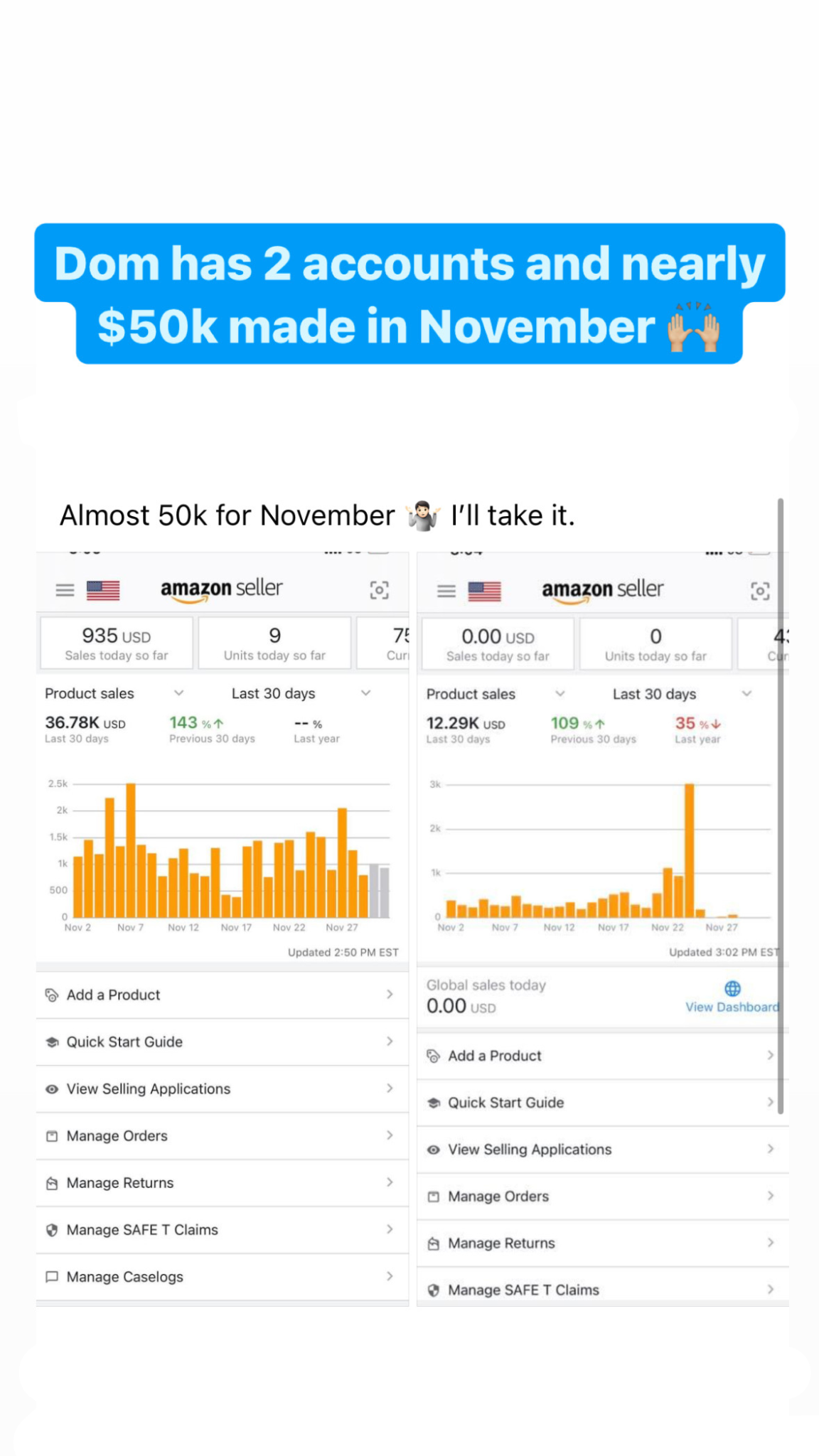
Task: Tap US flag marketplace icon on right
Action: 484,591
